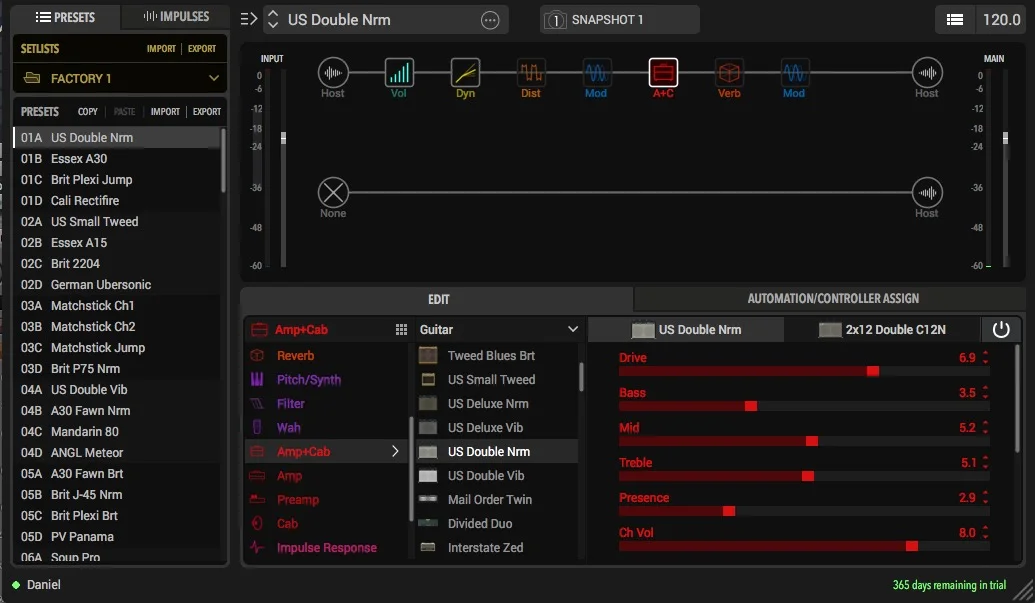The height and width of the screenshot is (603, 1035).
Task: Click the Host output block on path 2
Action: (x=927, y=193)
